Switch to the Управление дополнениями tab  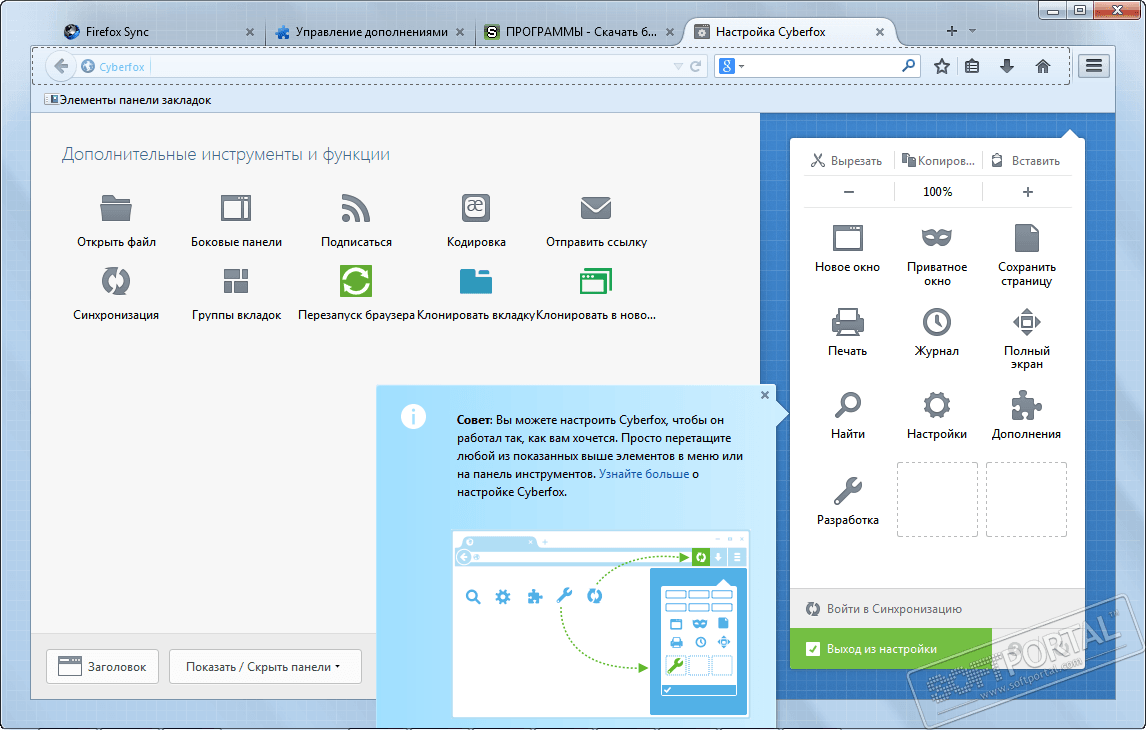click(369, 32)
